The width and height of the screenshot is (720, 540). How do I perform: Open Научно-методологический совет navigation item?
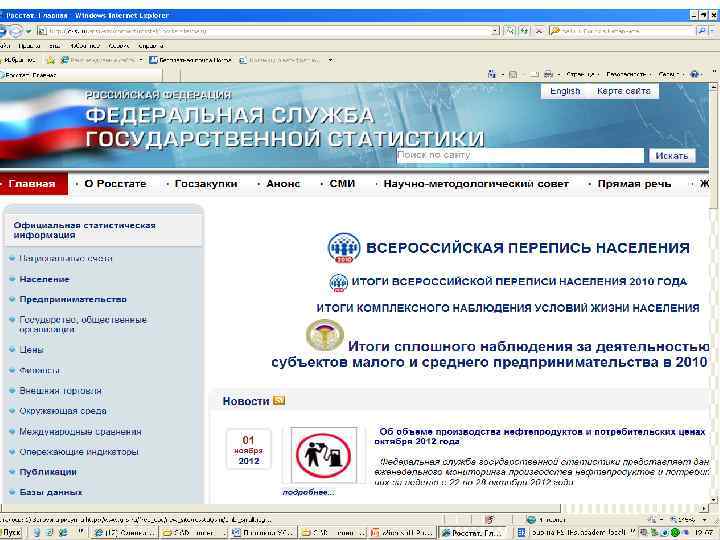pos(476,184)
